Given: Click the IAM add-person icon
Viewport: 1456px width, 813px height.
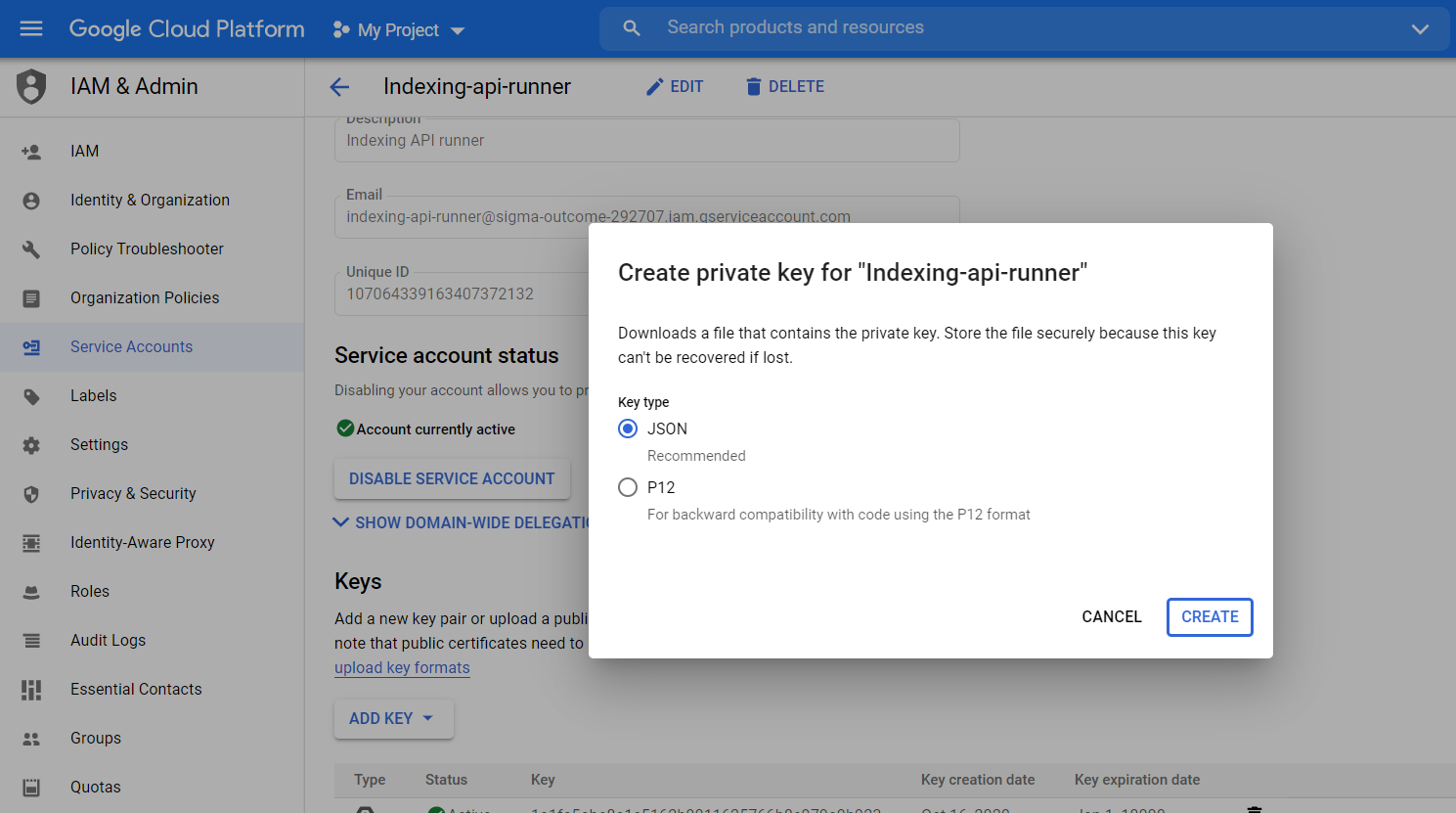Looking at the screenshot, I should [x=31, y=152].
